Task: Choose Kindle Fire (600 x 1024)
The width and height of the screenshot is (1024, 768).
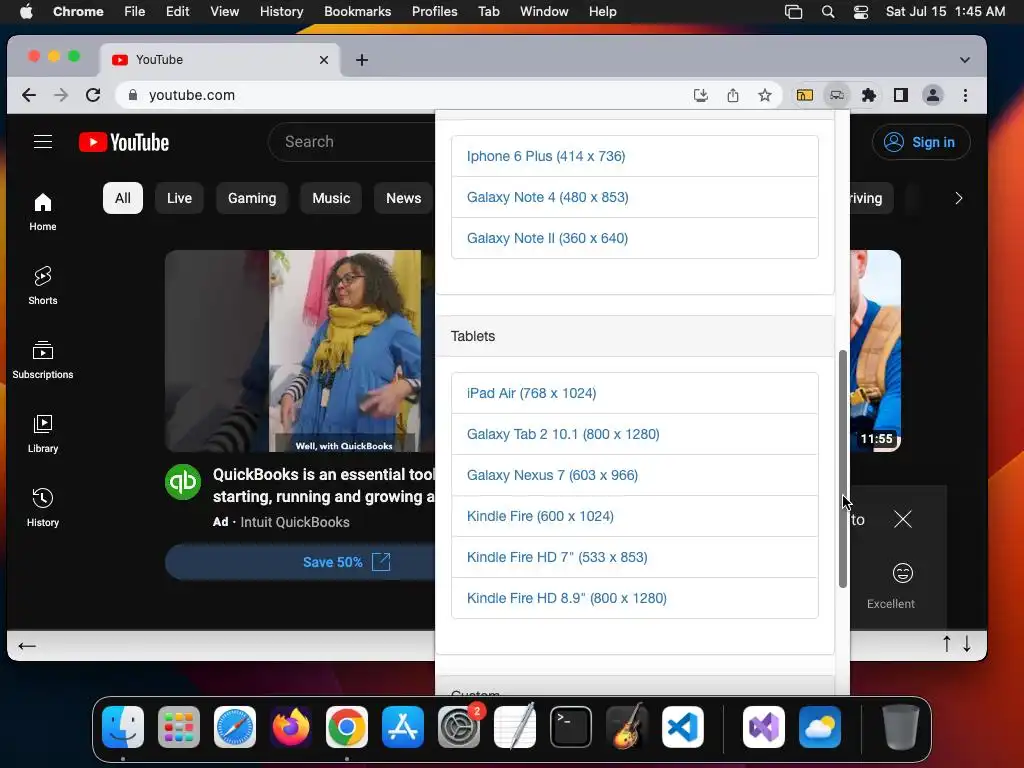Action: click(x=635, y=517)
